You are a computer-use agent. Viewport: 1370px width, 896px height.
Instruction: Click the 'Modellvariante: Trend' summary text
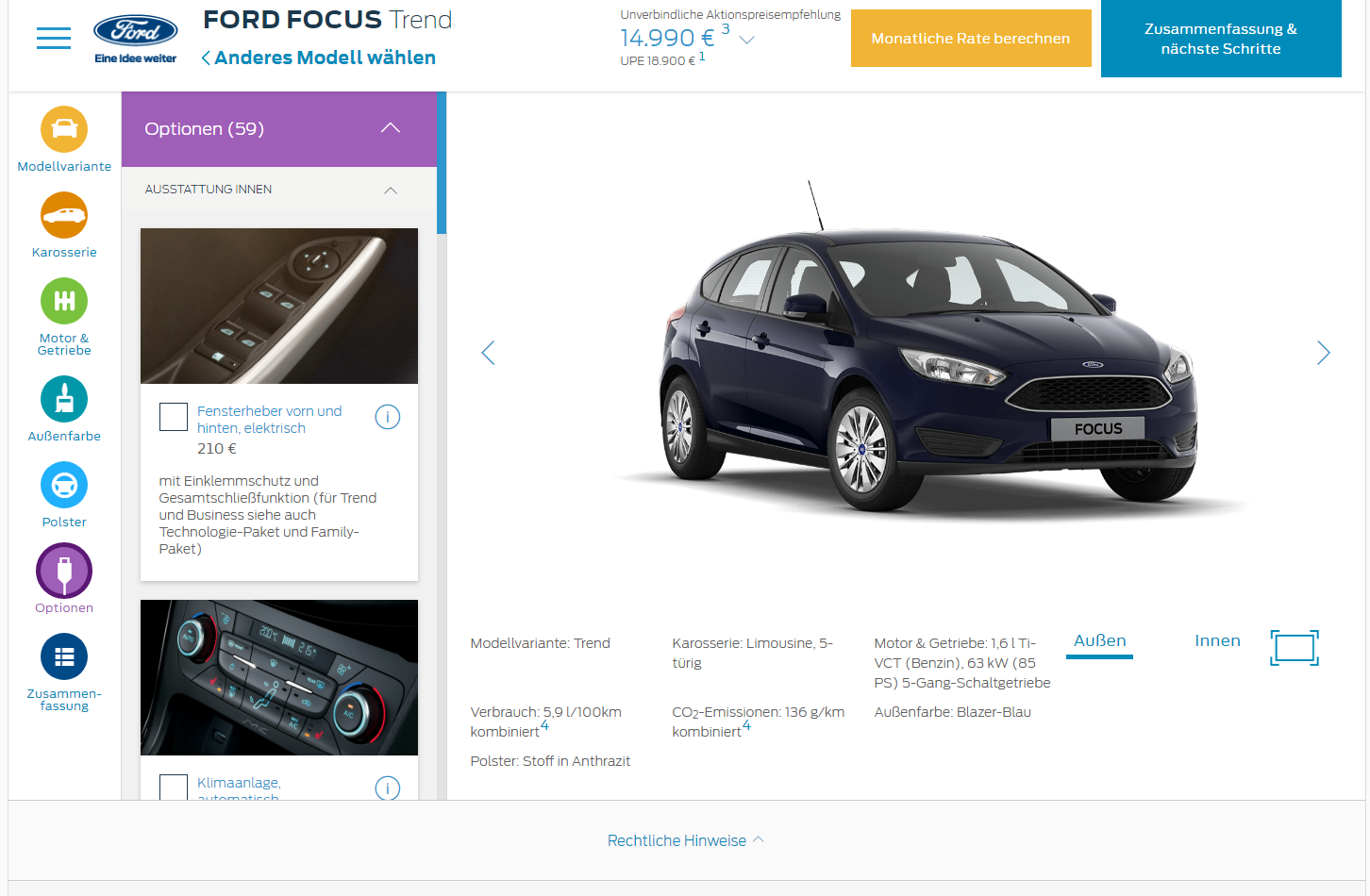[541, 643]
